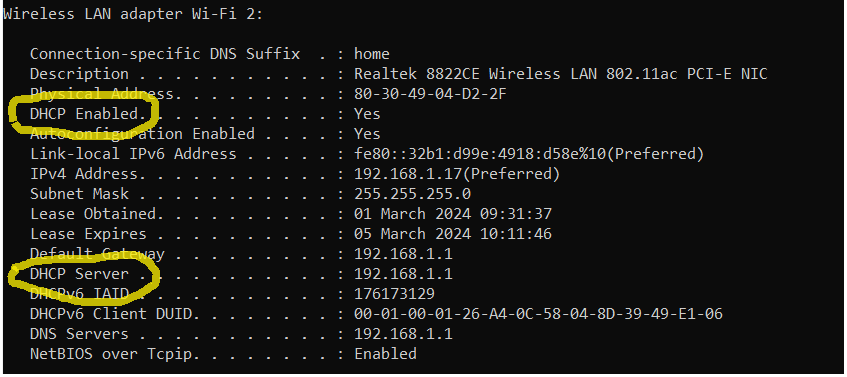Click the Default Gateway value 192.168.1.1
This screenshot has height=377, width=847.
click(x=403, y=254)
